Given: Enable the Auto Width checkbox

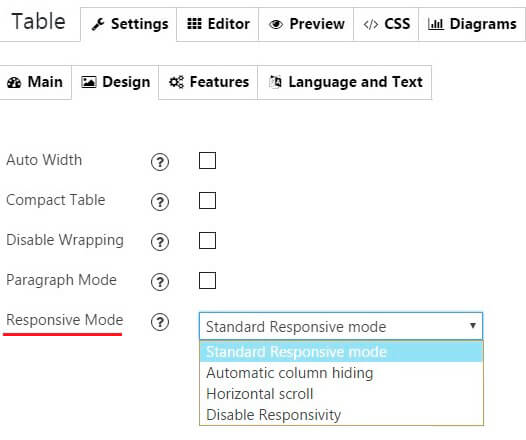Looking at the screenshot, I should click(x=207, y=160).
